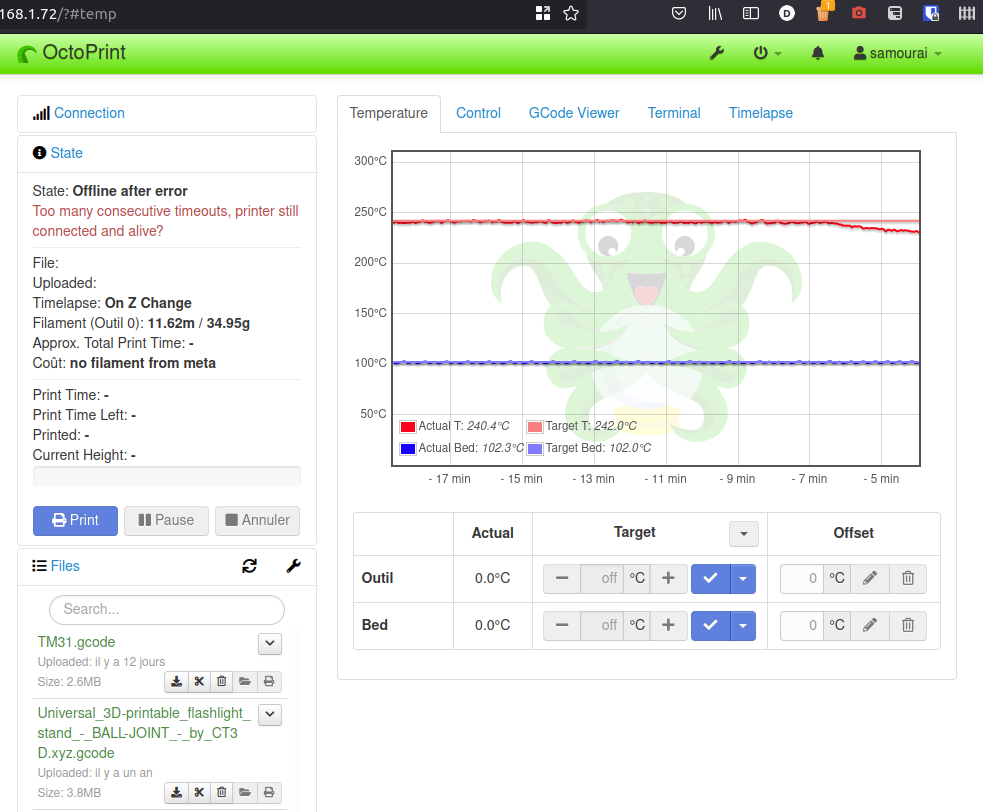Open Target column header dropdown
This screenshot has width=983, height=812.
click(744, 534)
